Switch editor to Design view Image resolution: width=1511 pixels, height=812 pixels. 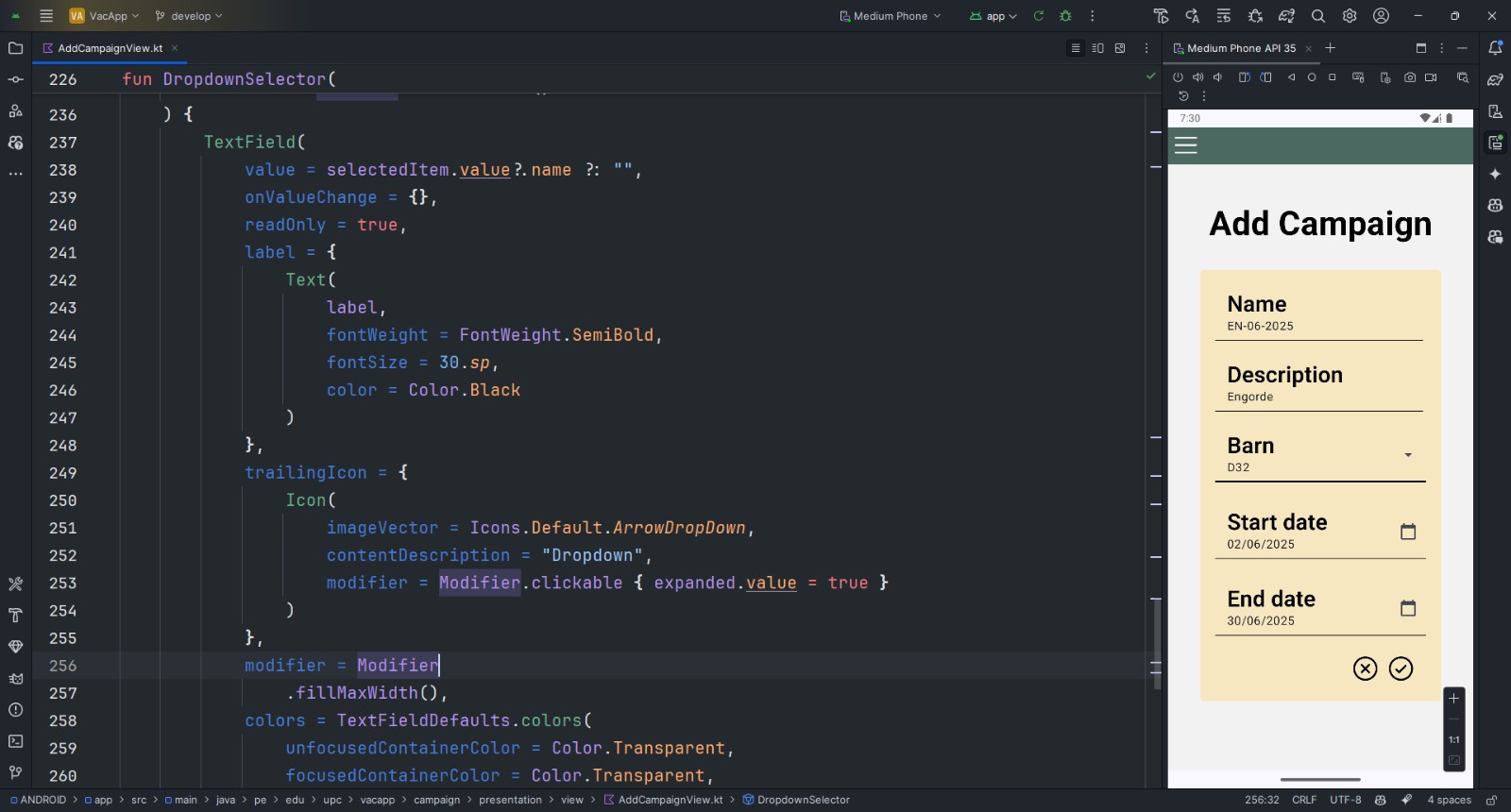1120,48
